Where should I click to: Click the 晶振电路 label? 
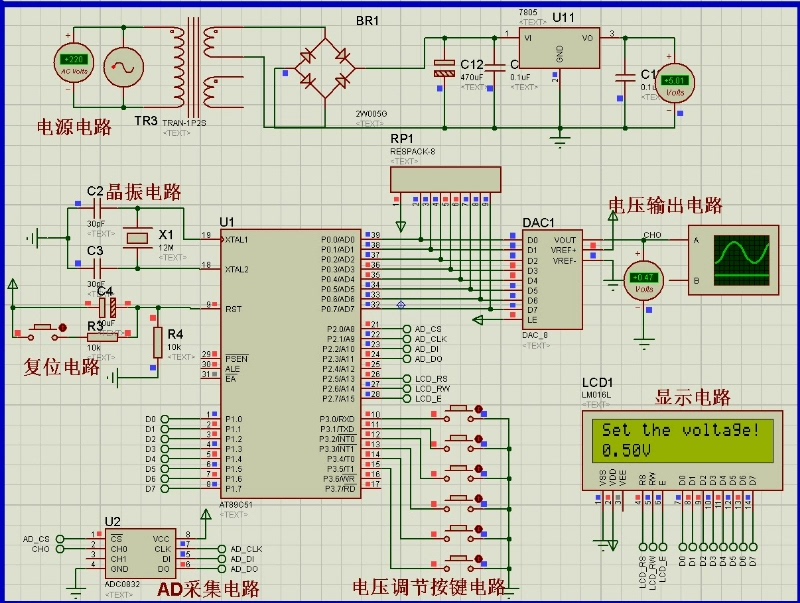click(x=143, y=192)
